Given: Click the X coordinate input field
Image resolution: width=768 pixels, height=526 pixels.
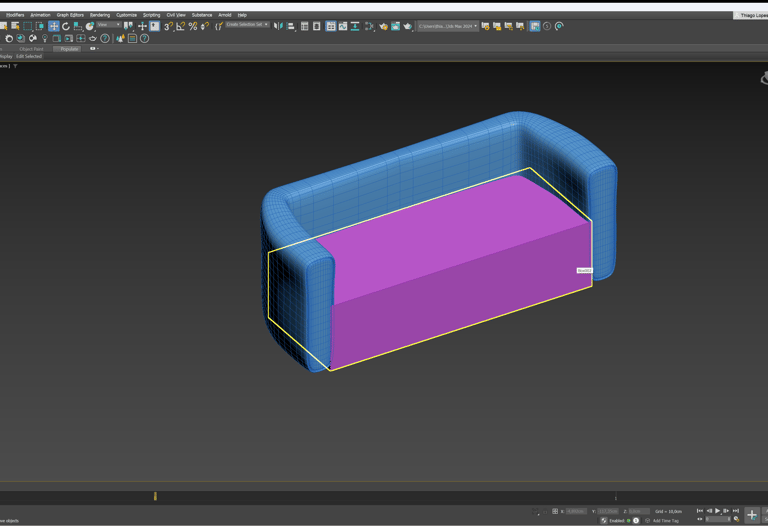Looking at the screenshot, I should click(x=575, y=511).
